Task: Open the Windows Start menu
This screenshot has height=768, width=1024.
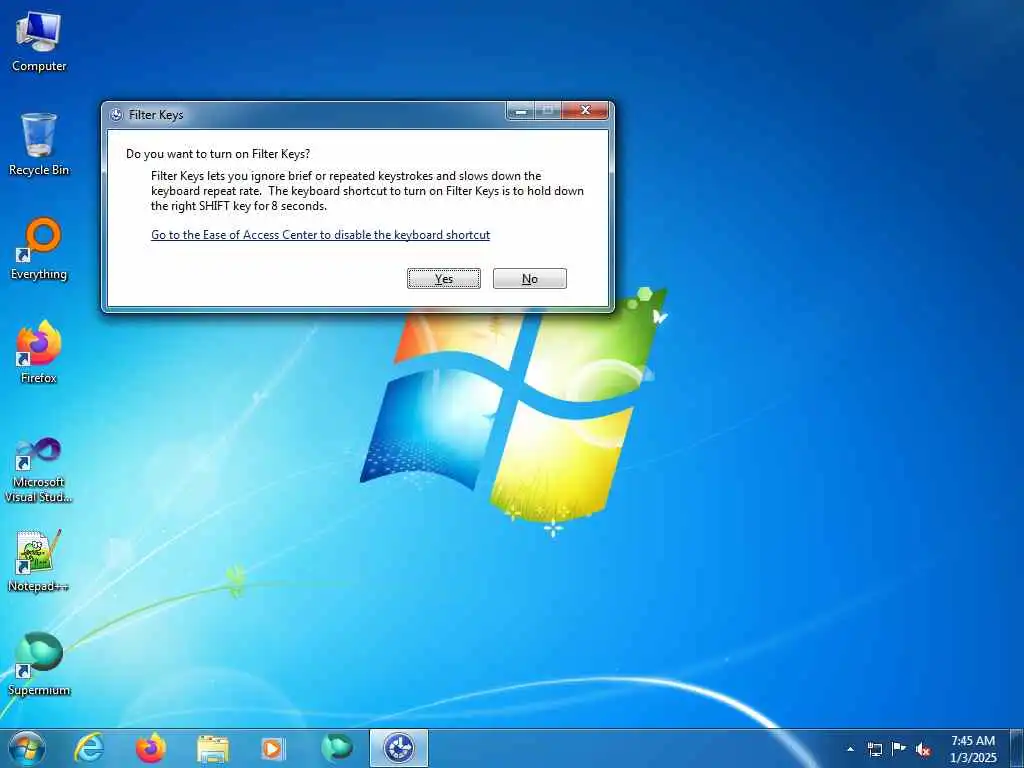Action: [x=27, y=748]
